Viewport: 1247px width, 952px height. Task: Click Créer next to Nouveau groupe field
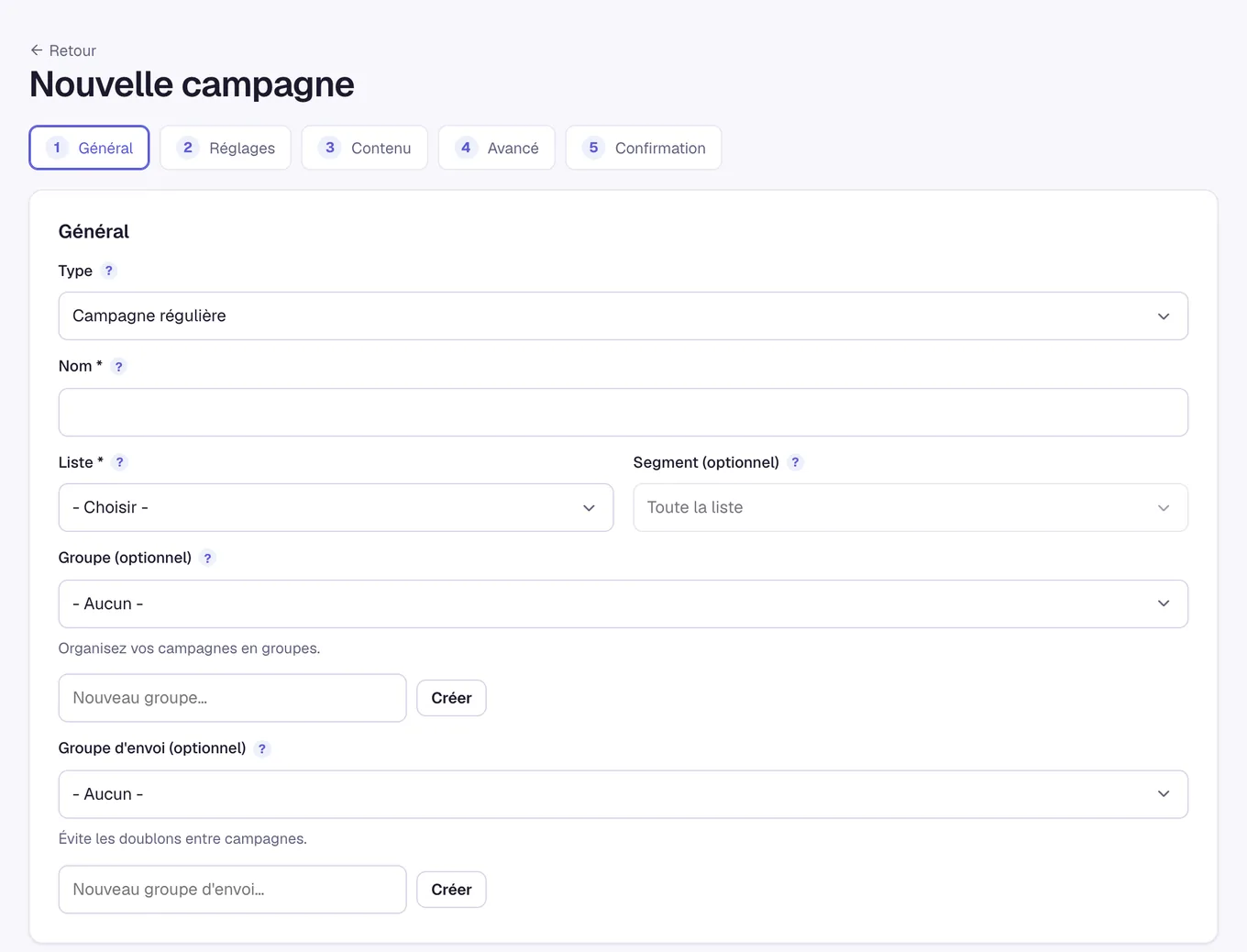(x=451, y=698)
